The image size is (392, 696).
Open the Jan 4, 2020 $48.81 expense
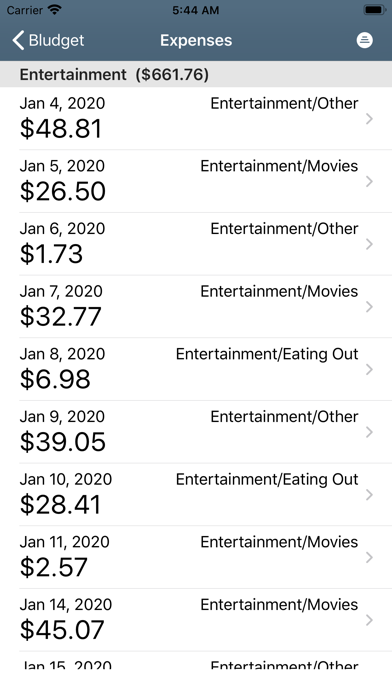coord(196,118)
